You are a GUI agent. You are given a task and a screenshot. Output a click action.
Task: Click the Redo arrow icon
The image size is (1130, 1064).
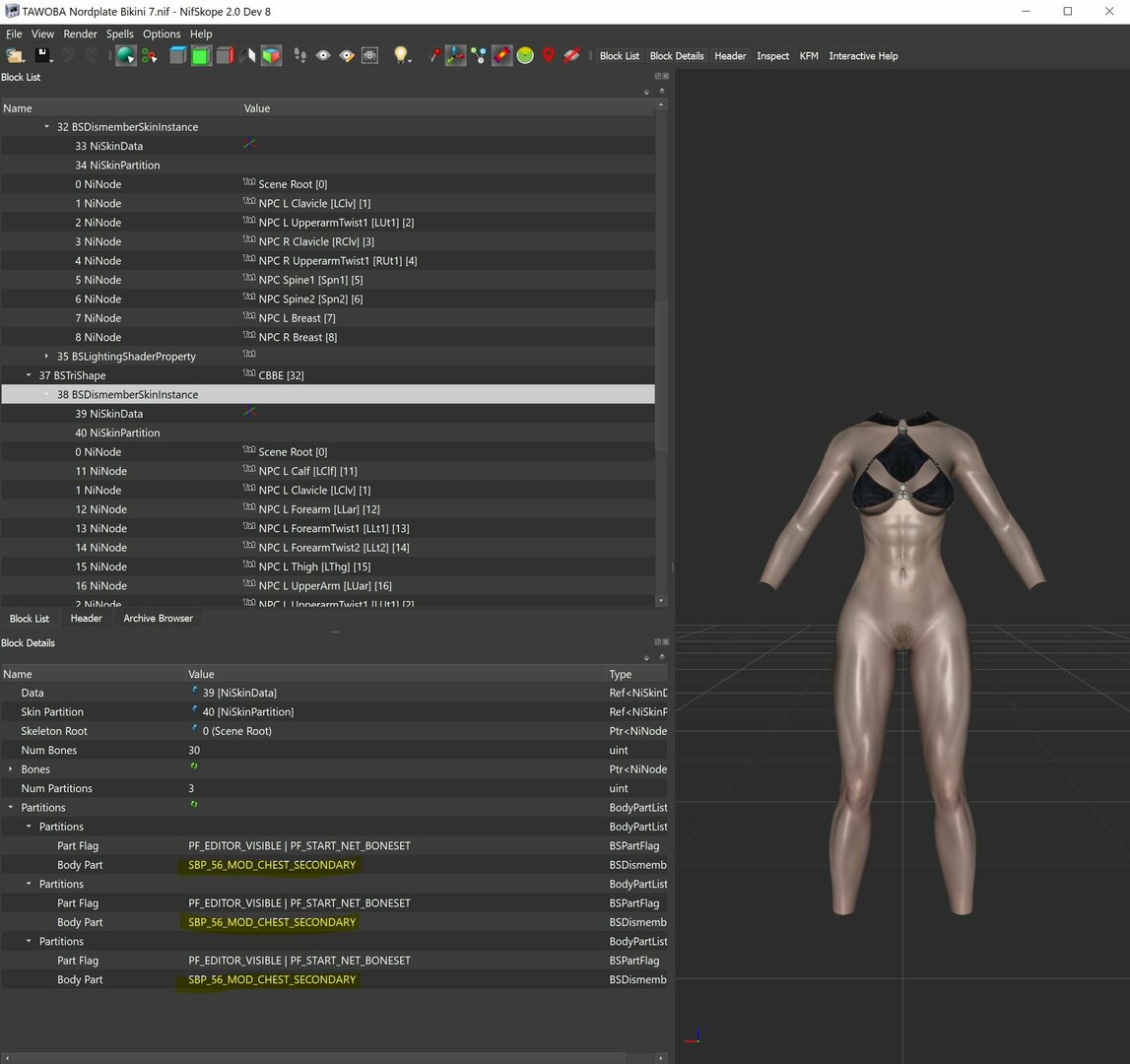tap(91, 55)
